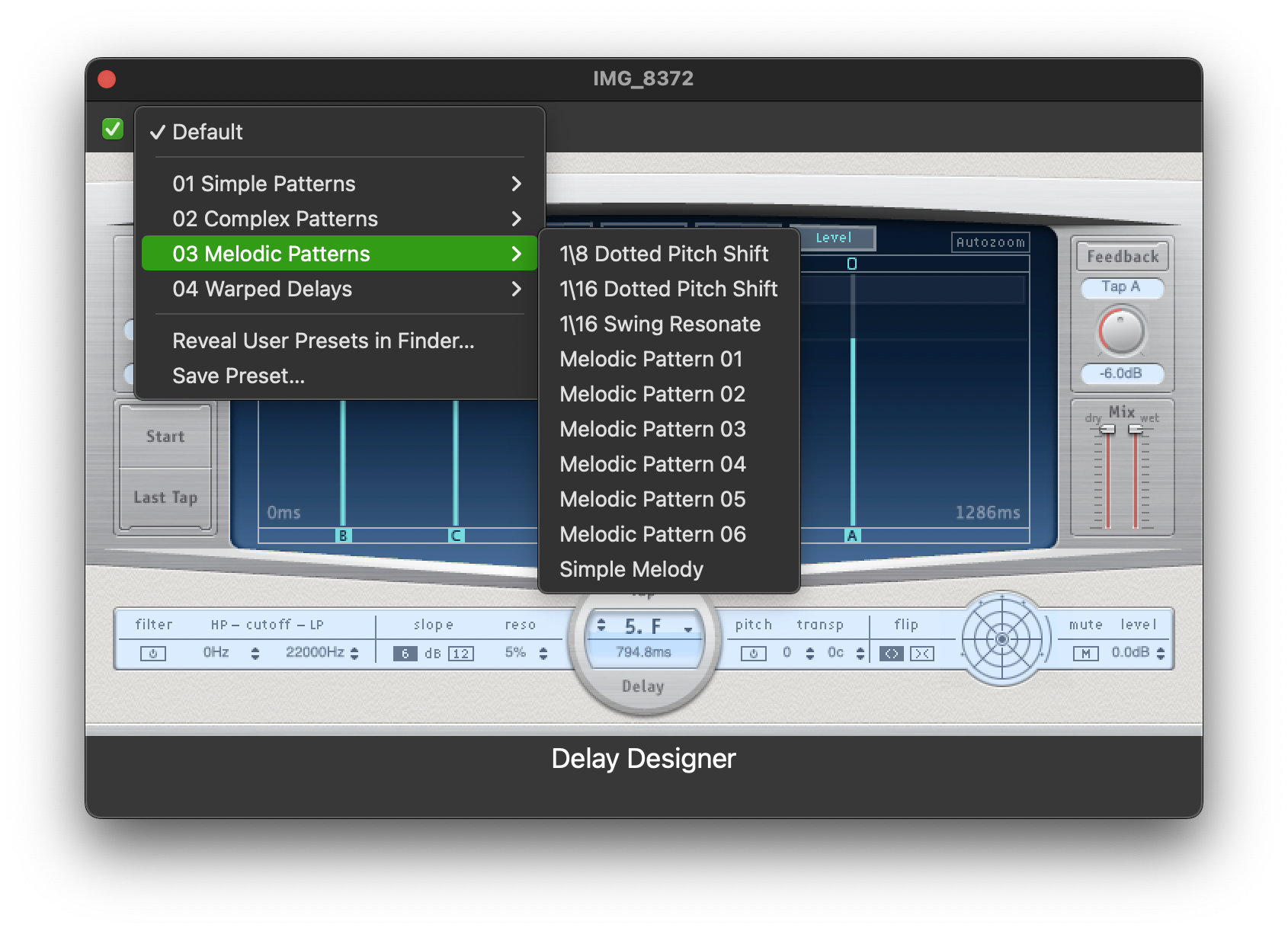
Task: Adjust the pitch 0 semitone stepper
Action: pos(810,653)
